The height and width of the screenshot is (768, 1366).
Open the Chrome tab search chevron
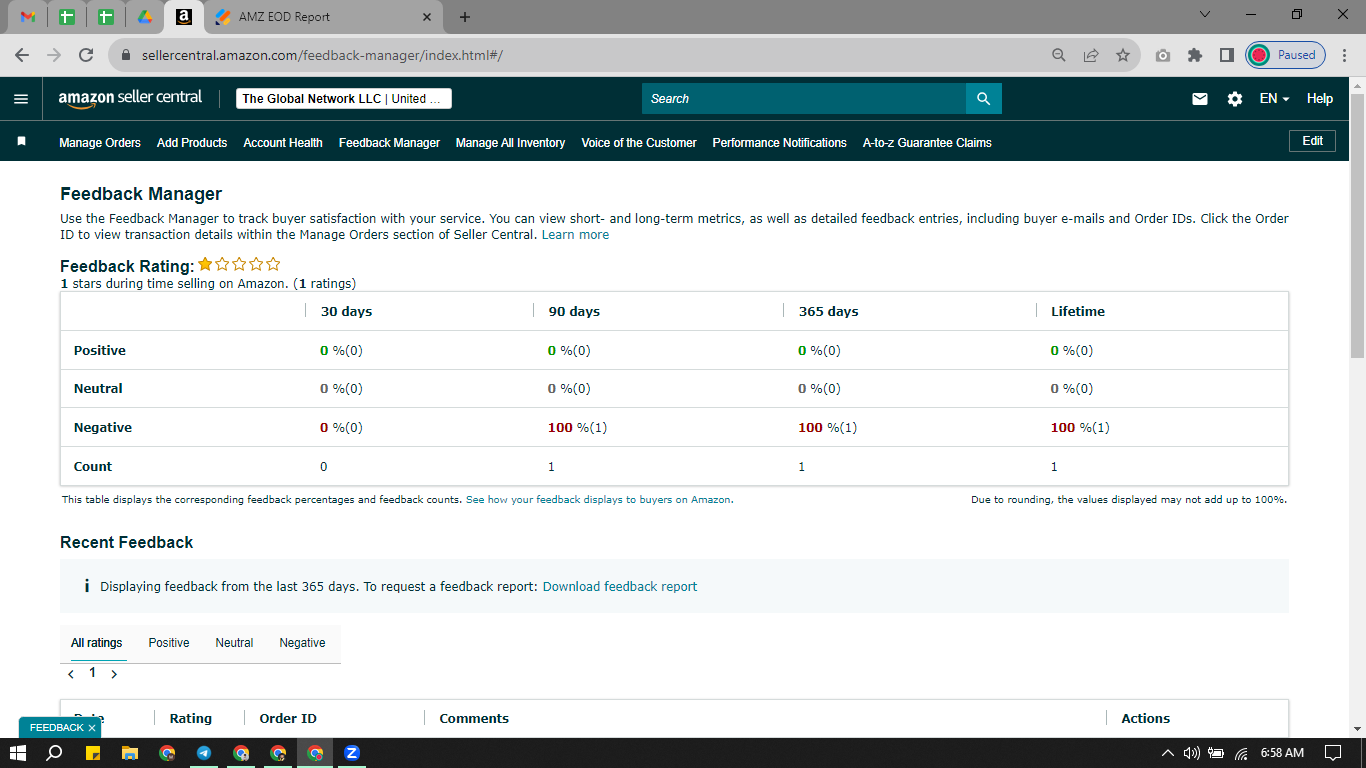coord(1204,15)
